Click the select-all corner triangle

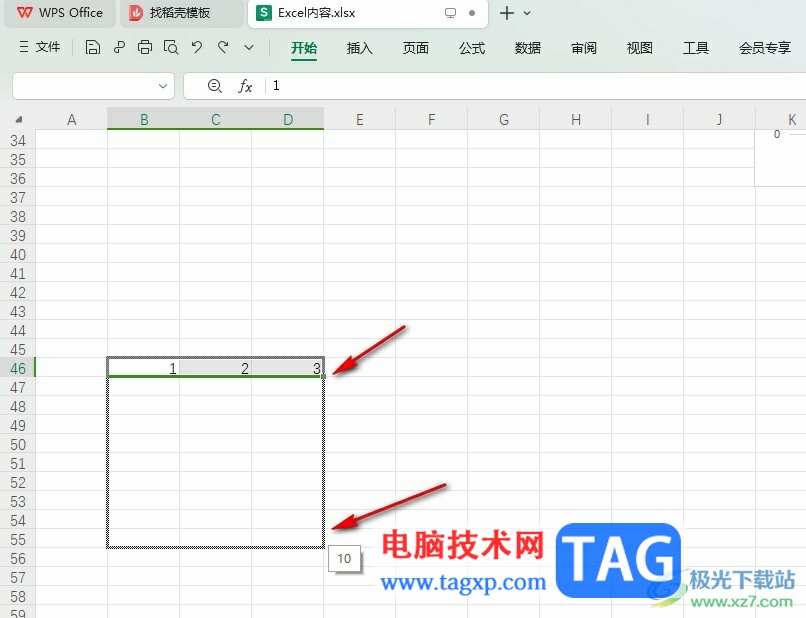pos(19,119)
